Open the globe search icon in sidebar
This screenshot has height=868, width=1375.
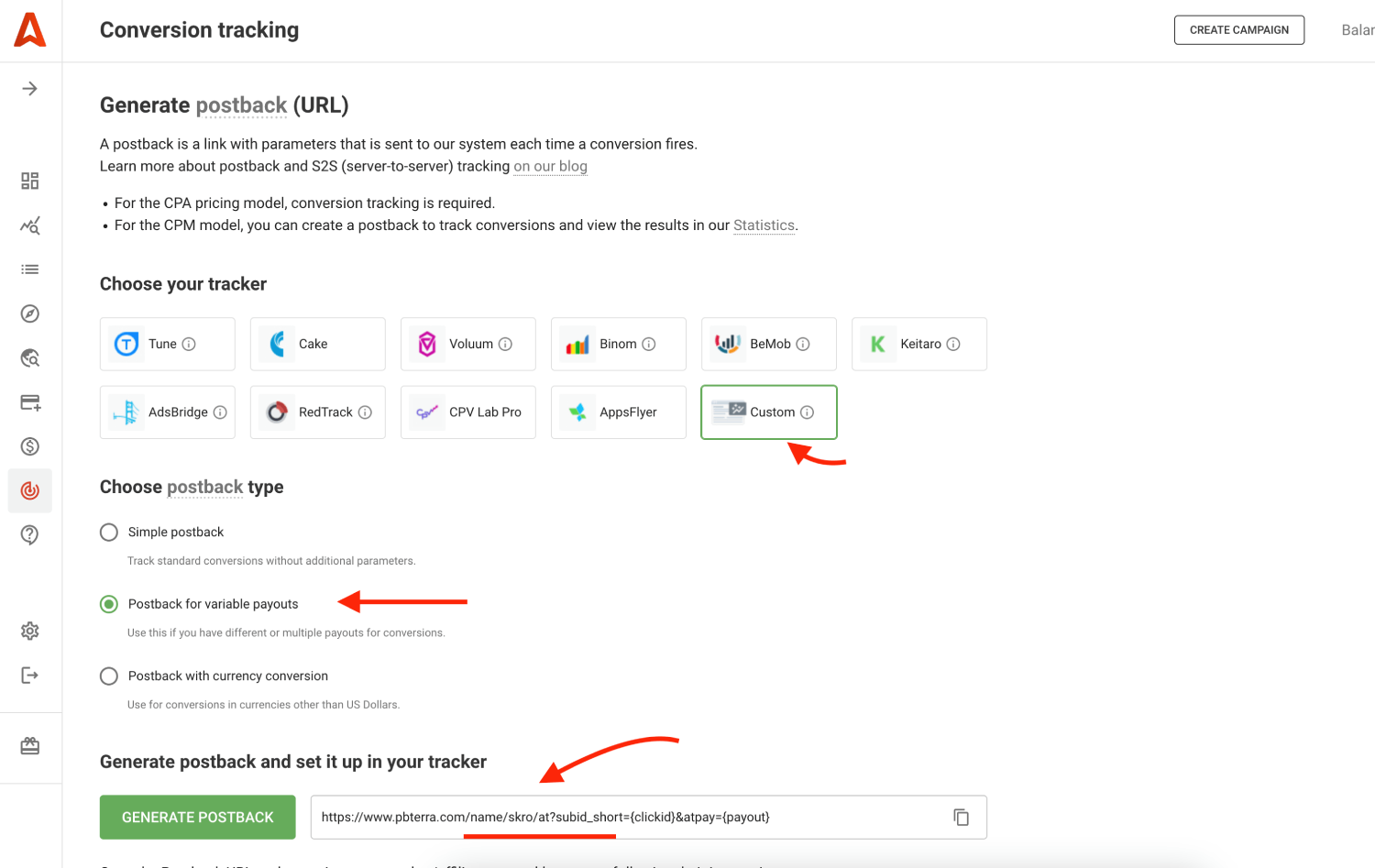pos(30,358)
